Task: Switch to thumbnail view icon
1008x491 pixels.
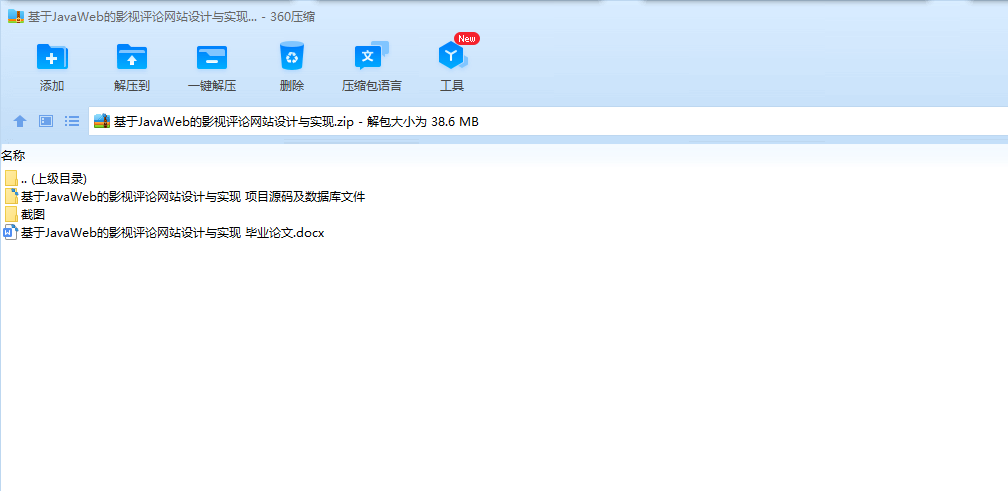Action: (x=46, y=121)
